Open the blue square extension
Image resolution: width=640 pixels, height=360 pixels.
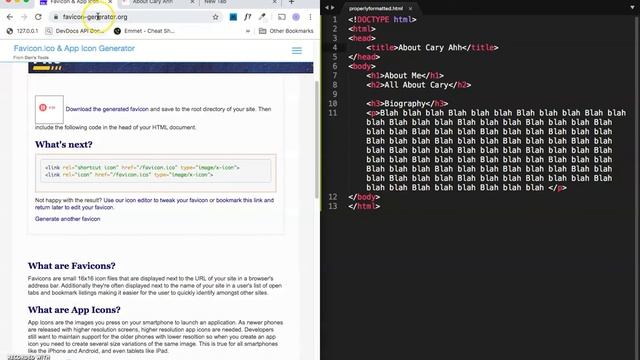point(233,17)
